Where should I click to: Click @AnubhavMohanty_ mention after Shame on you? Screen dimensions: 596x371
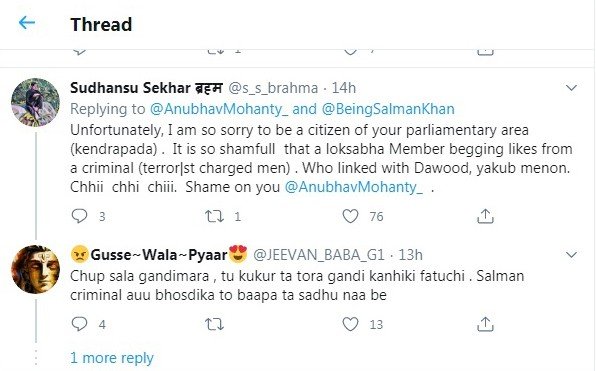[x=354, y=187]
